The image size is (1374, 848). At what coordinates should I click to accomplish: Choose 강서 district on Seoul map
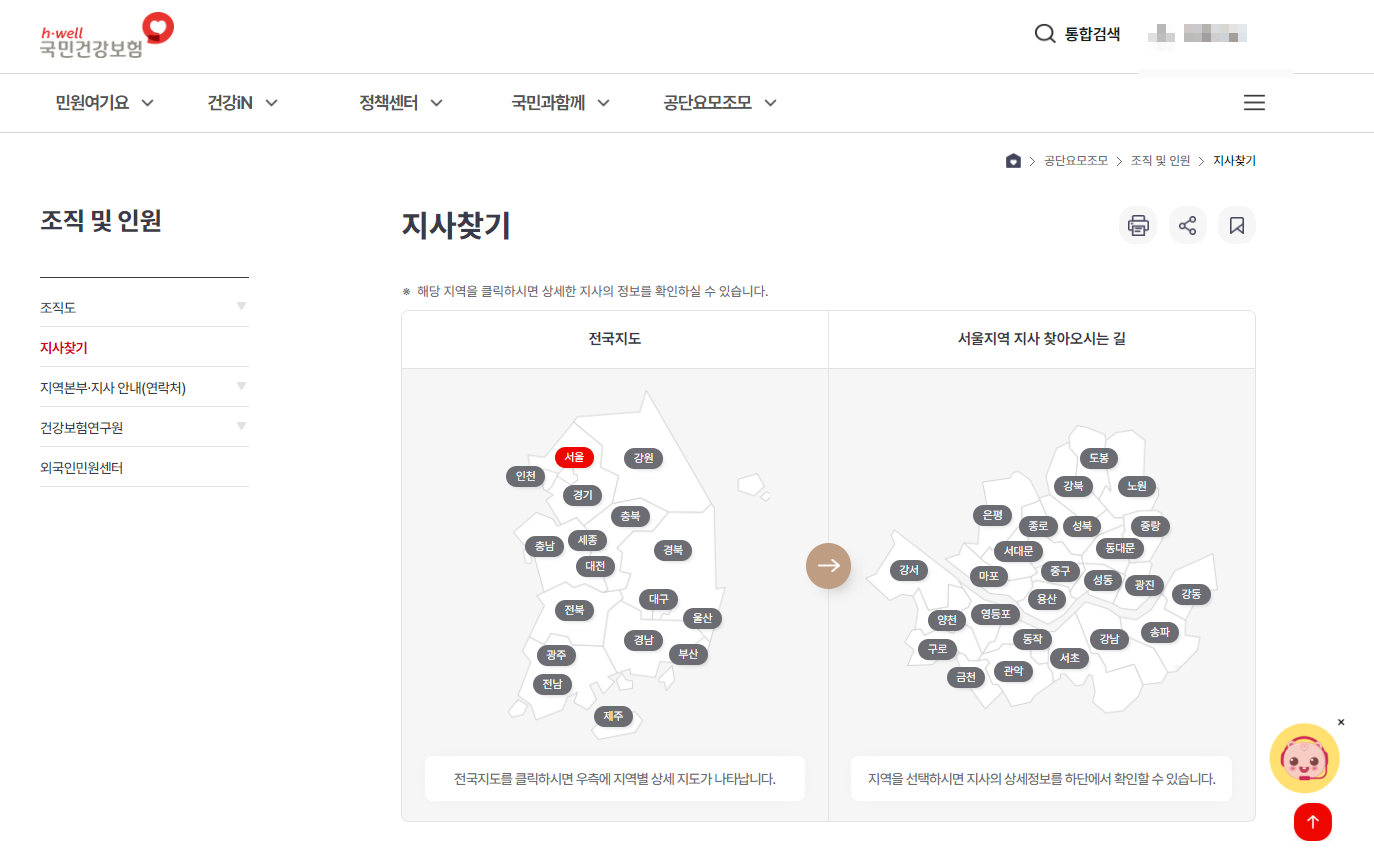909,570
